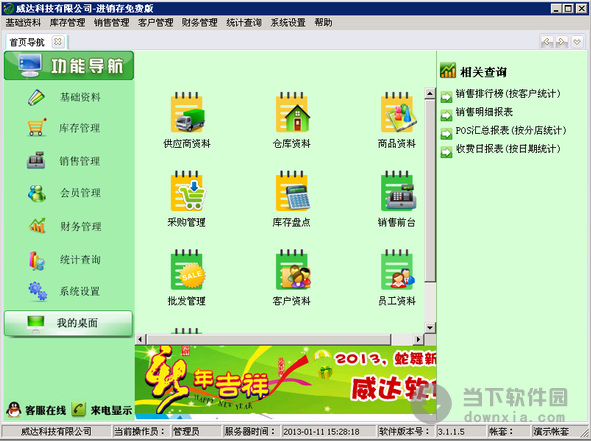
Task: Open the 员工资料 icon
Action: tap(398, 270)
